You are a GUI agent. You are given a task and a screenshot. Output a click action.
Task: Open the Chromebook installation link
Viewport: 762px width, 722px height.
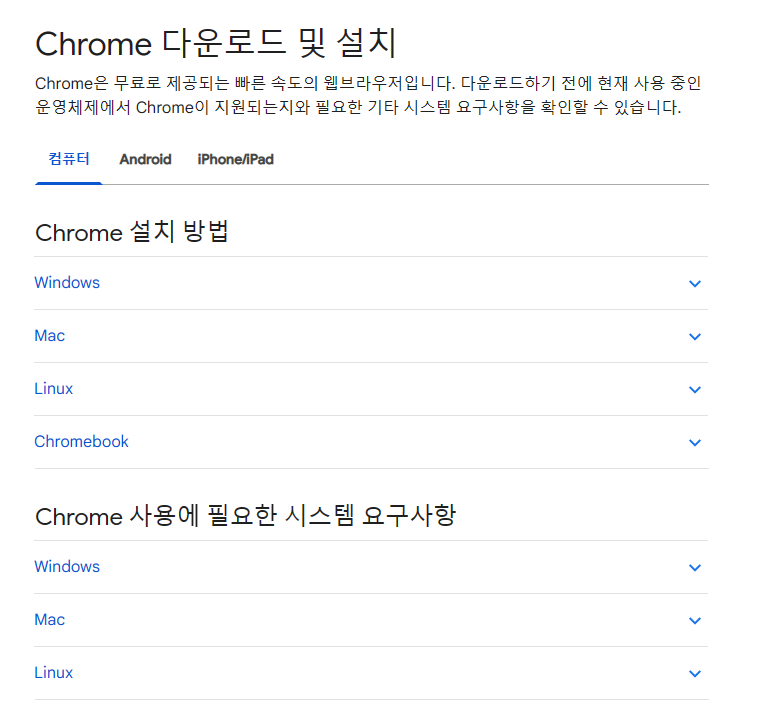click(81, 442)
